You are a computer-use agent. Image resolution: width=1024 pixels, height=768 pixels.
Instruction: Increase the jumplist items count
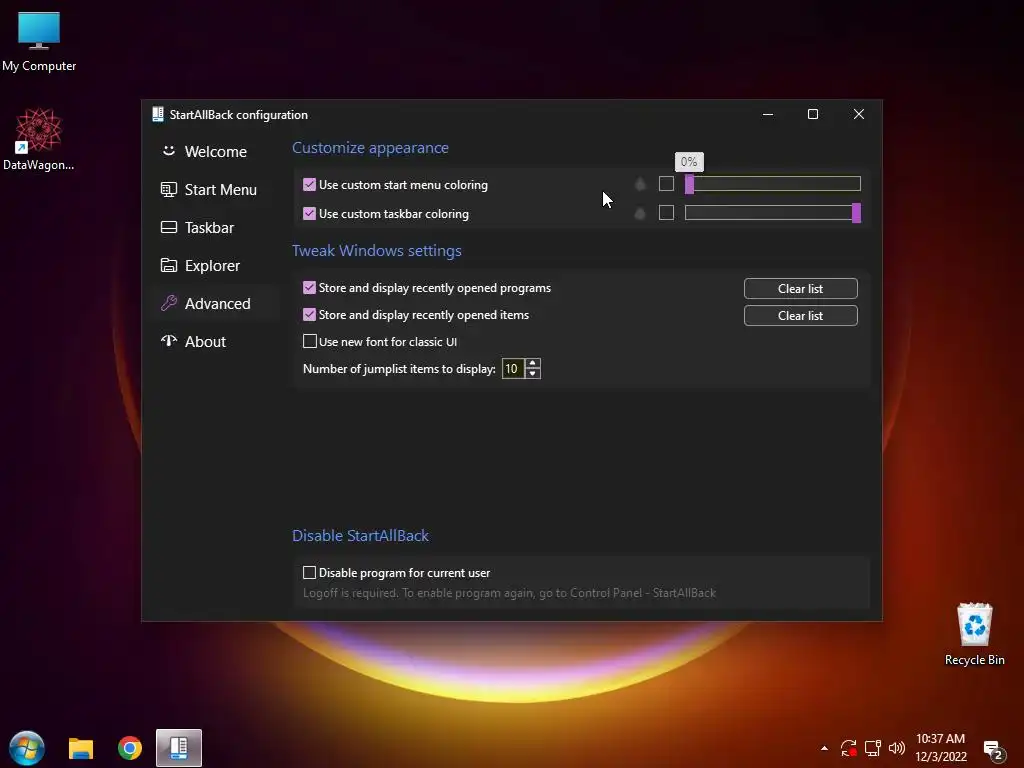[533, 364]
